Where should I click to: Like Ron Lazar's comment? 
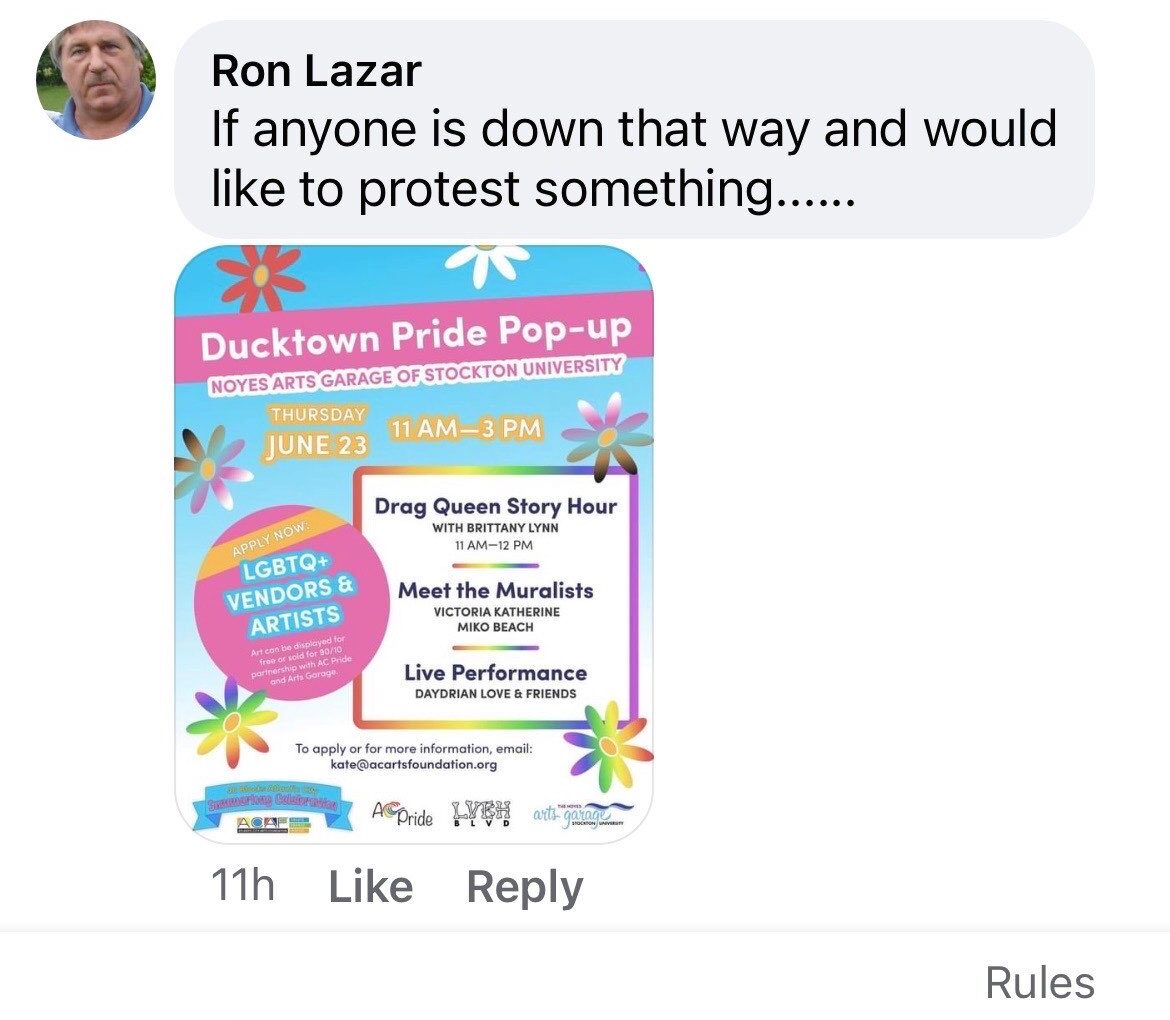click(371, 886)
